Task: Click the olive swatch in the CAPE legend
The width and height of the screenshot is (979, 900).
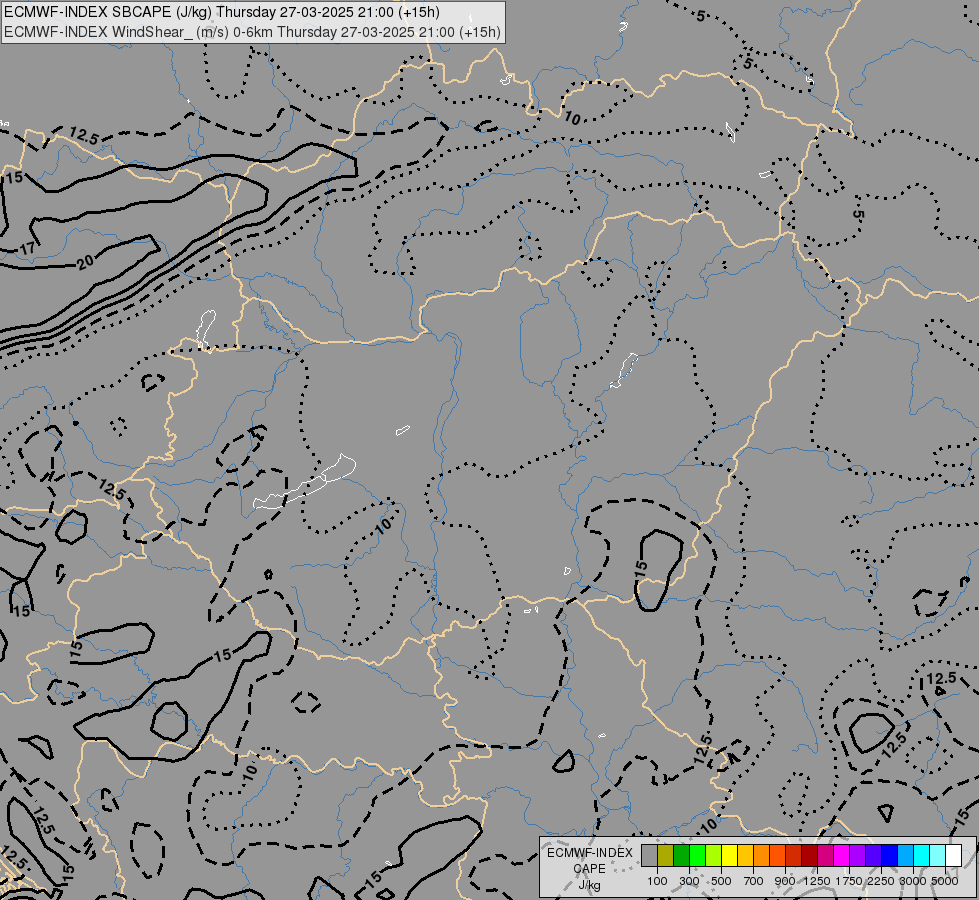Action: point(666,855)
